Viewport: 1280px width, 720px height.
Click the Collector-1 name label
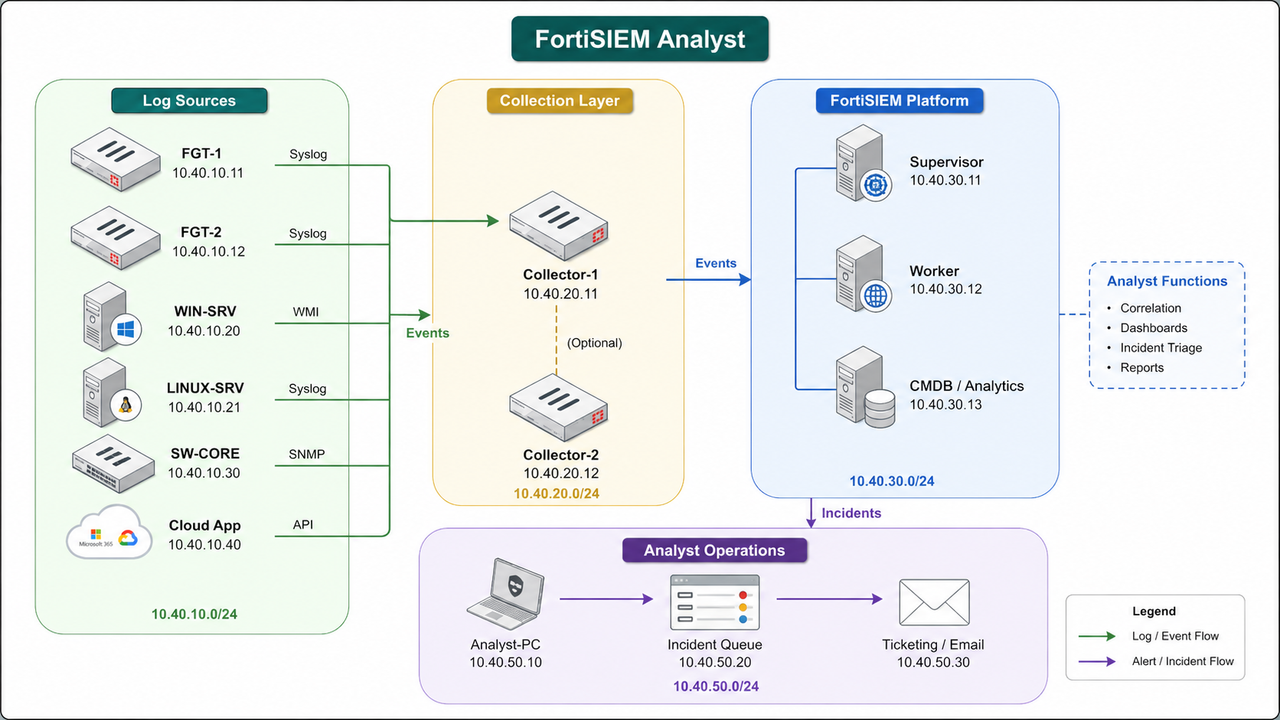click(560, 274)
